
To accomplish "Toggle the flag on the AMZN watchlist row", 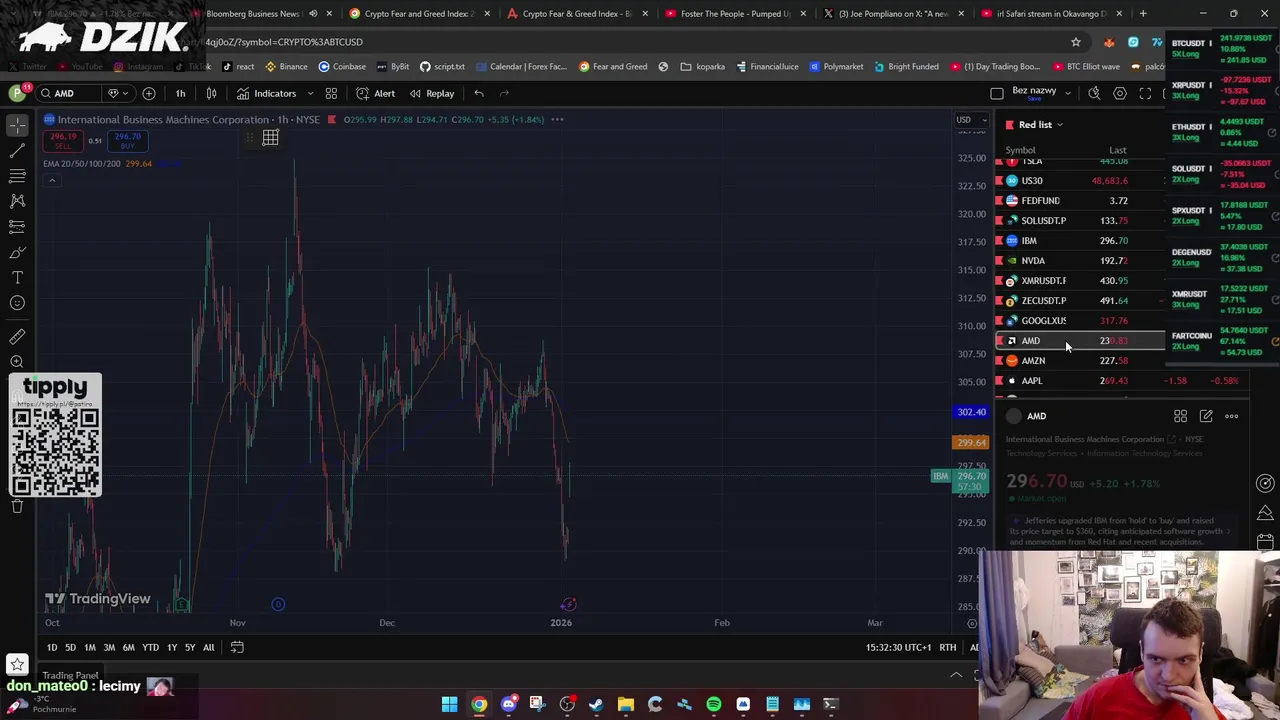I will pos(998,360).
